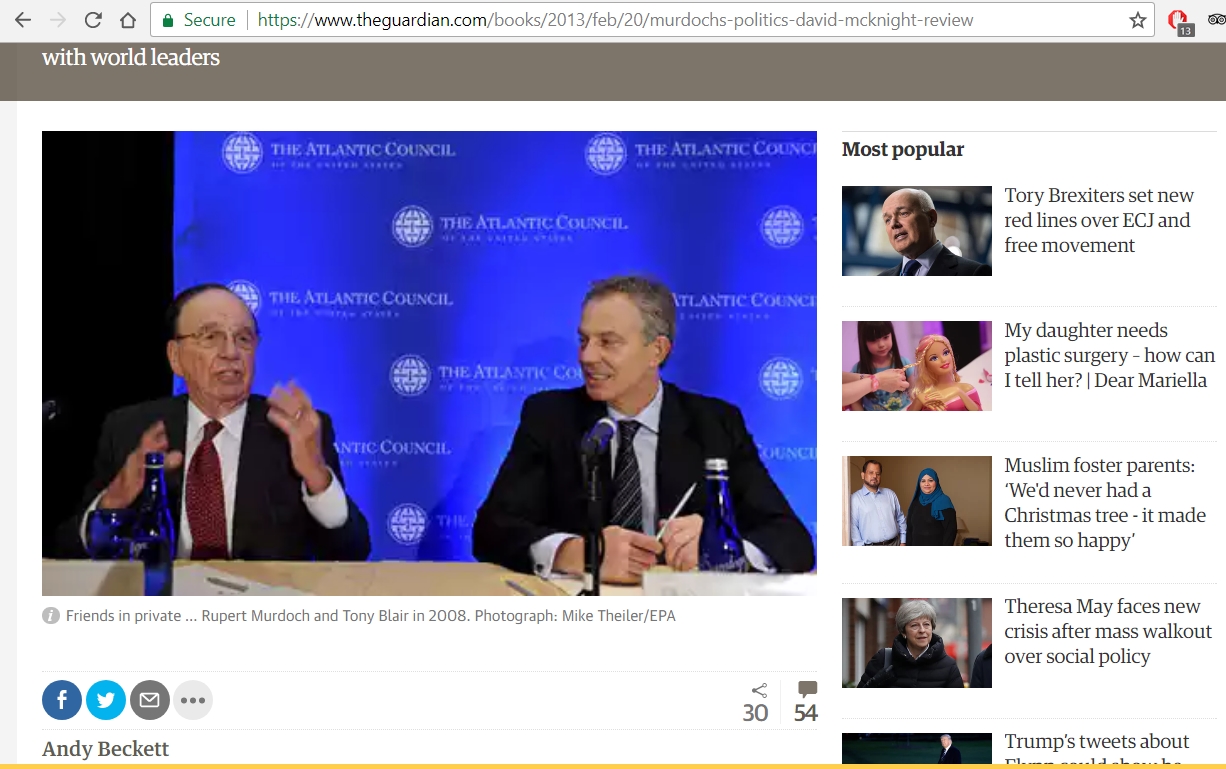Open the browser home page
The height and width of the screenshot is (769, 1226).
pyautogui.click(x=128, y=20)
